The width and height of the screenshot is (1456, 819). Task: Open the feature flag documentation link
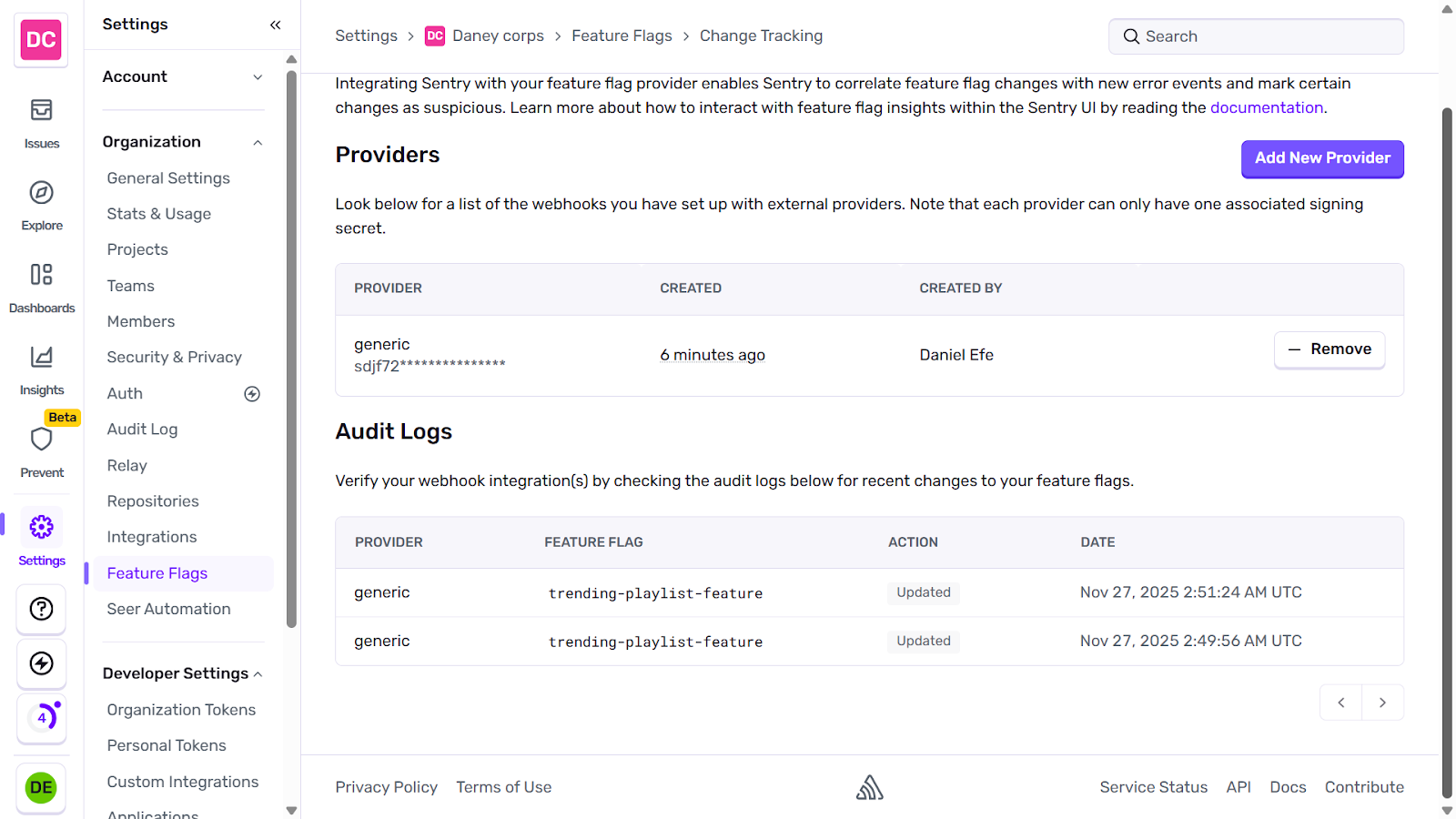(1266, 107)
